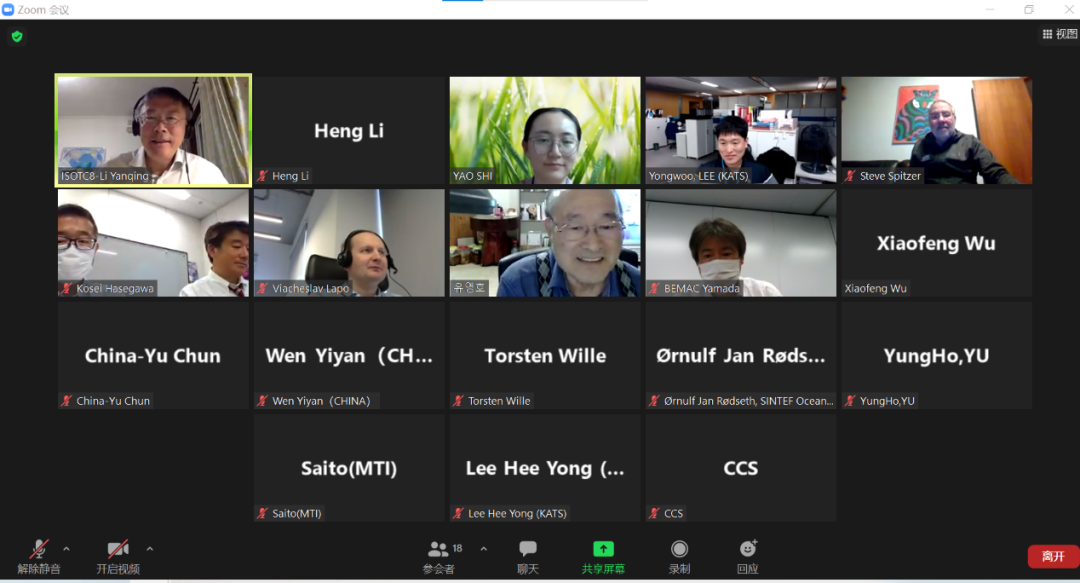Open reactions smiley icon
The width and height of the screenshot is (1080, 583).
[x=748, y=548]
